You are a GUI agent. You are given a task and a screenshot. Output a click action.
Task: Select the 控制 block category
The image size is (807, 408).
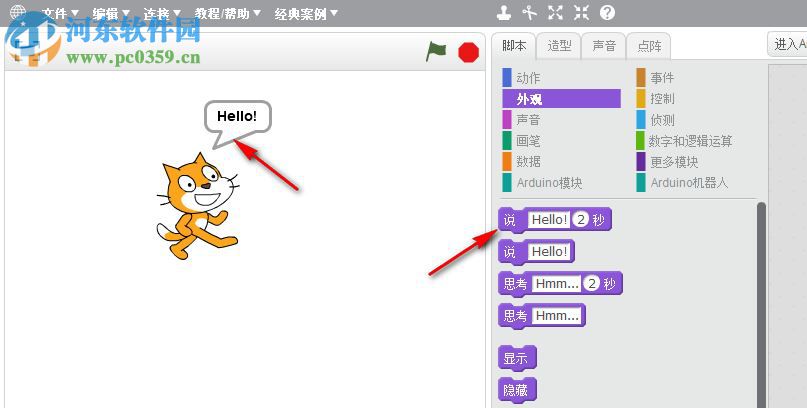coord(695,99)
